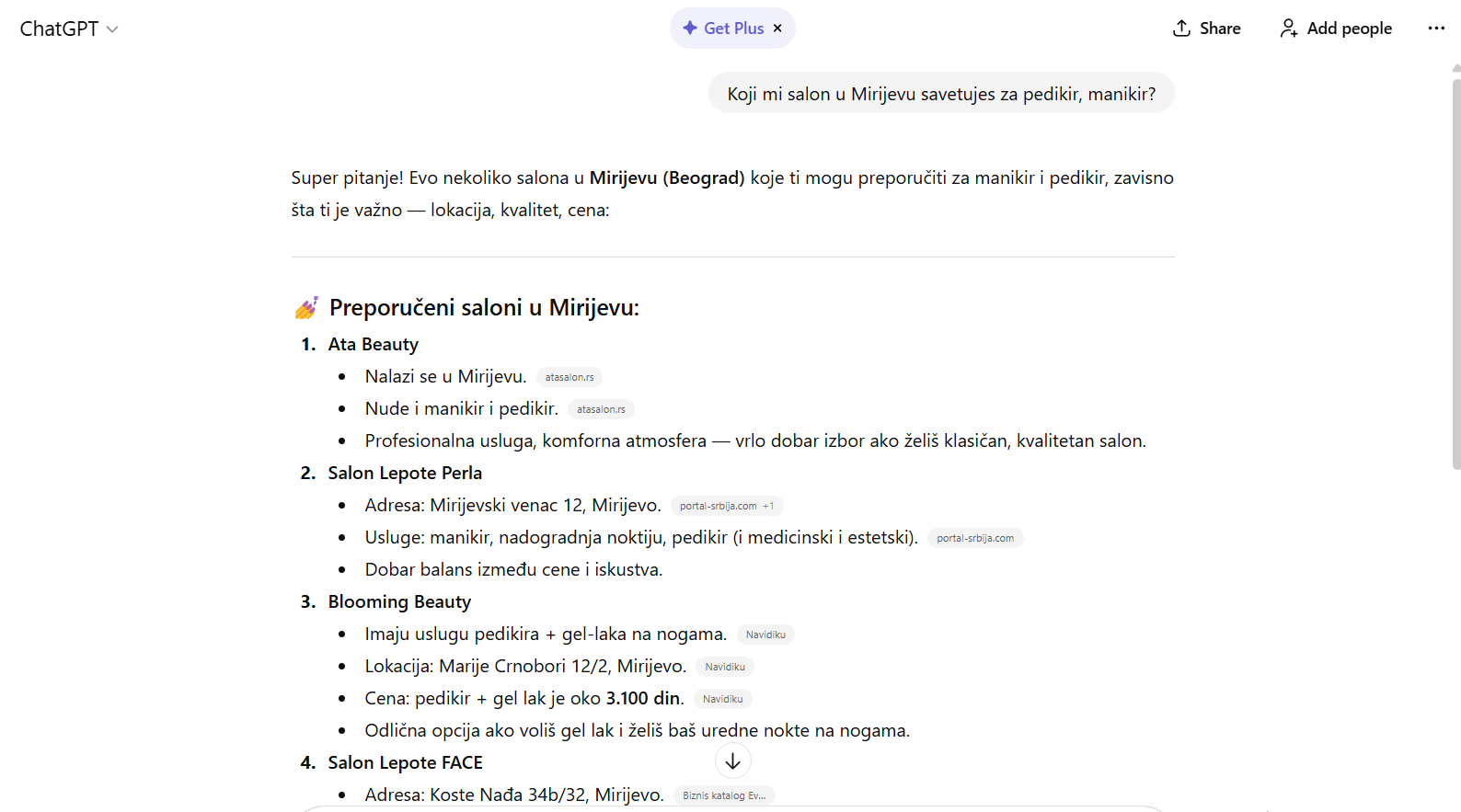1461x812 pixels.
Task: Open Navidiku citation beside 3.100 din price
Action: click(722, 699)
